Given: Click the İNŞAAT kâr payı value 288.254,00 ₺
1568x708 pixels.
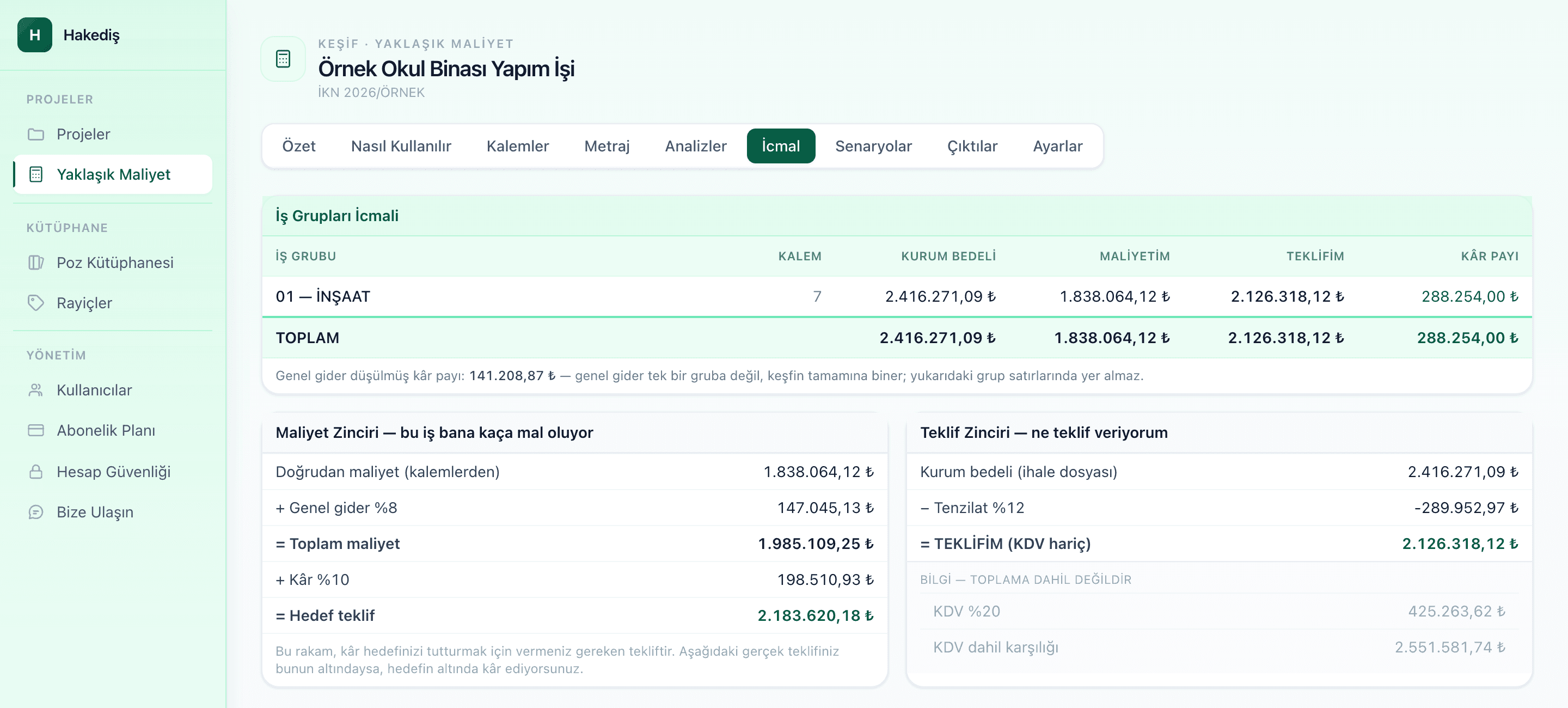Looking at the screenshot, I should coord(1469,296).
